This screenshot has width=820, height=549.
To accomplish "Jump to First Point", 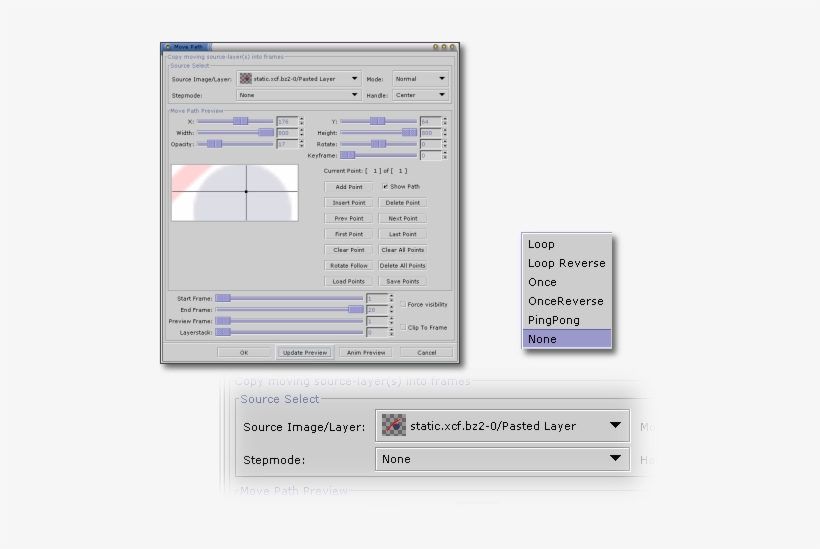I will pyautogui.click(x=348, y=234).
